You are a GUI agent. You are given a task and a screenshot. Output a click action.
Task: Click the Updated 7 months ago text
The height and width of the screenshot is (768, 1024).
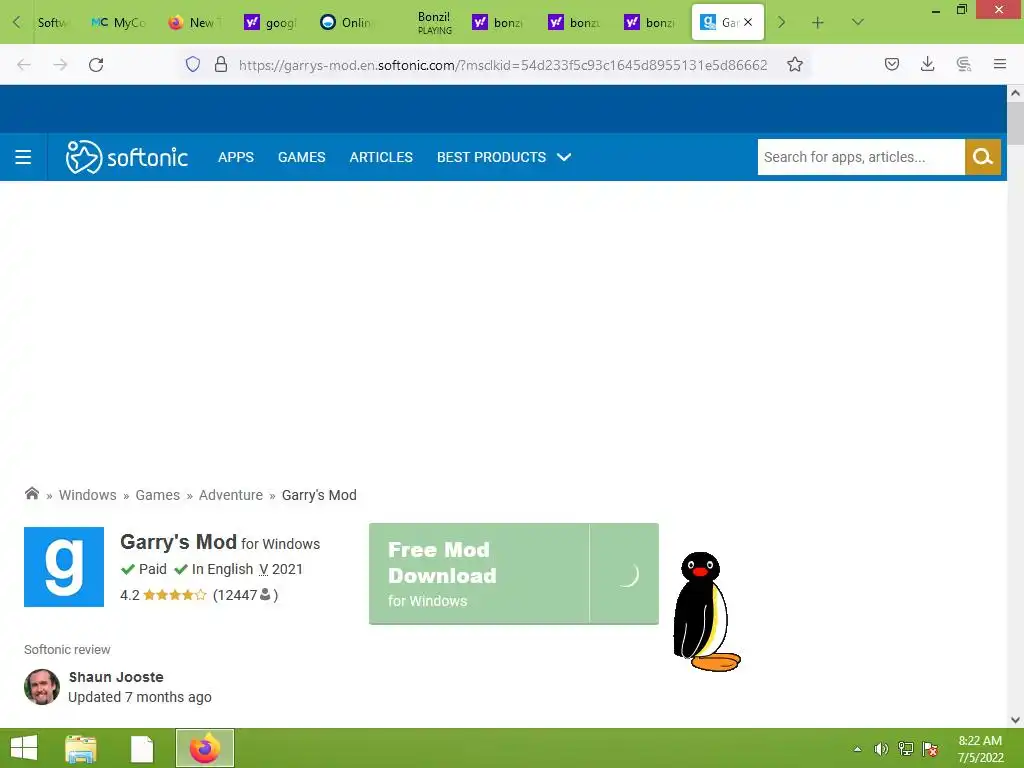140,697
